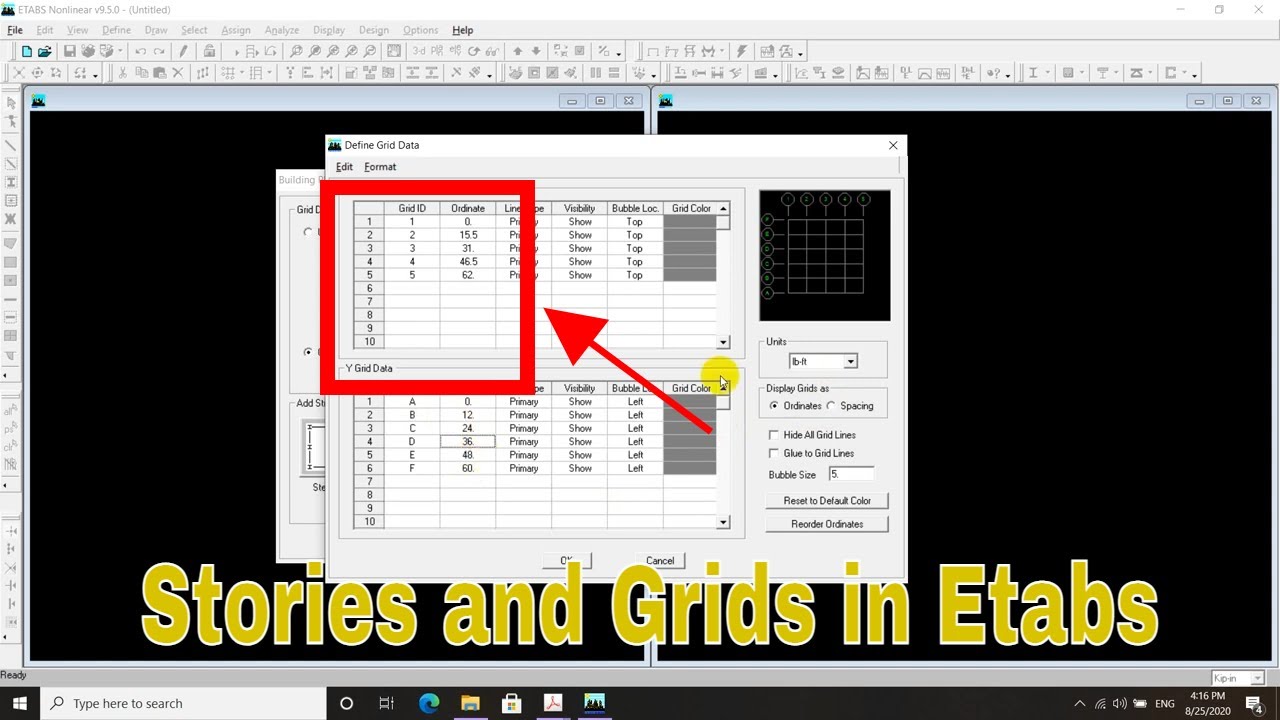Click the I-section frame properties toolbar icon

[1033, 73]
